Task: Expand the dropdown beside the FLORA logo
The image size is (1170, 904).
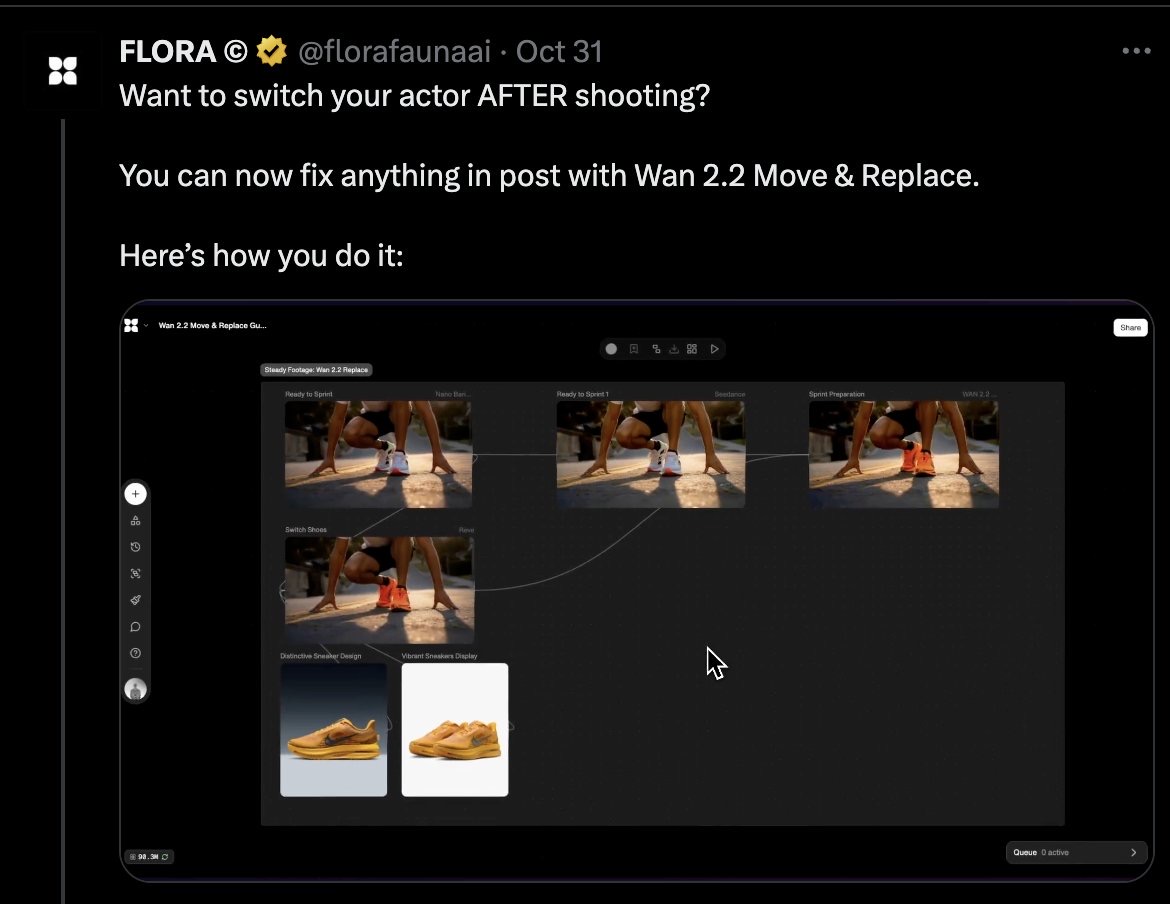Action: pyautogui.click(x=146, y=325)
